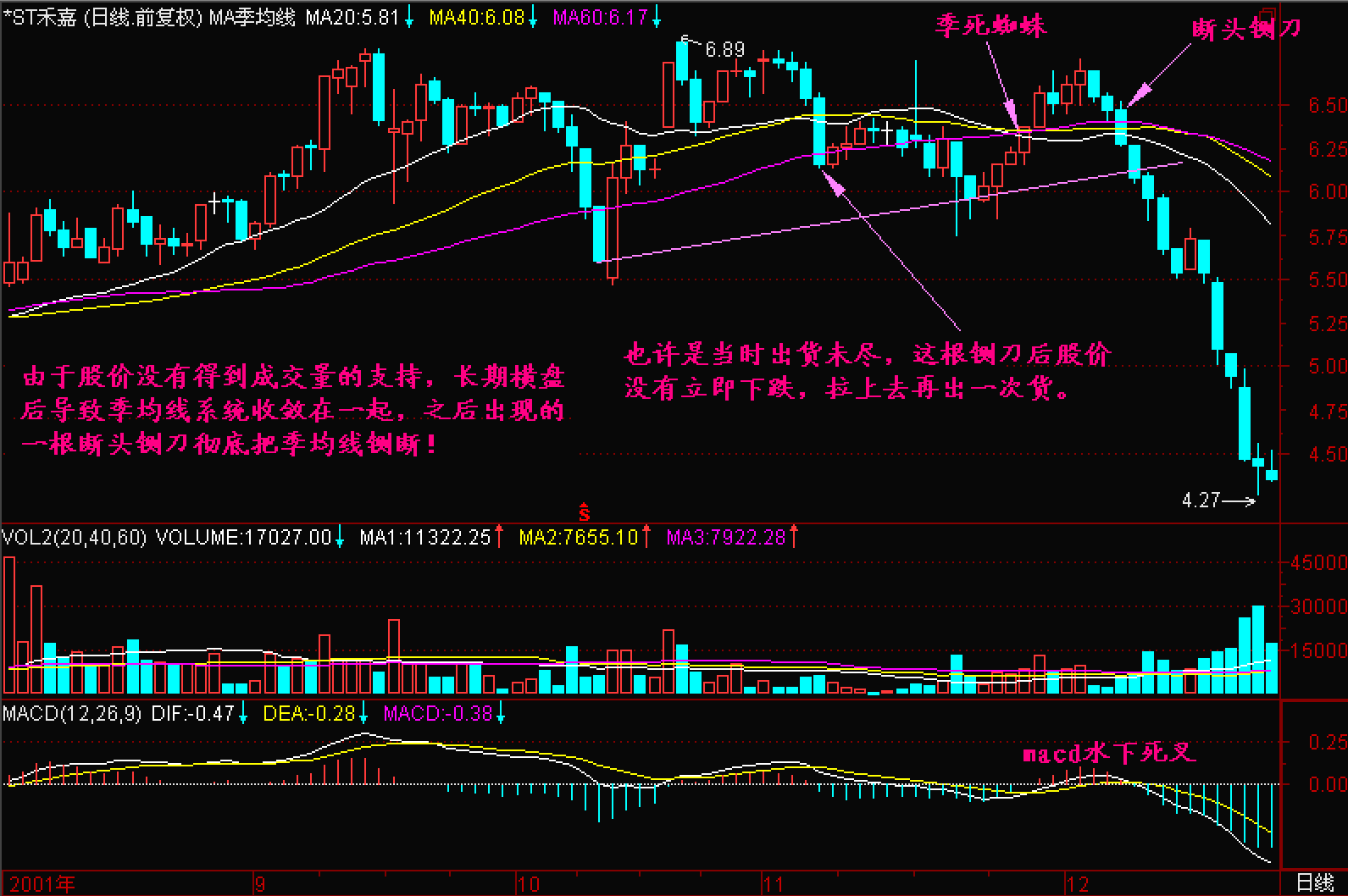Click the up arrow next to MA2:7655.10
This screenshot has height=896, width=1348.
pyautogui.click(x=646, y=536)
